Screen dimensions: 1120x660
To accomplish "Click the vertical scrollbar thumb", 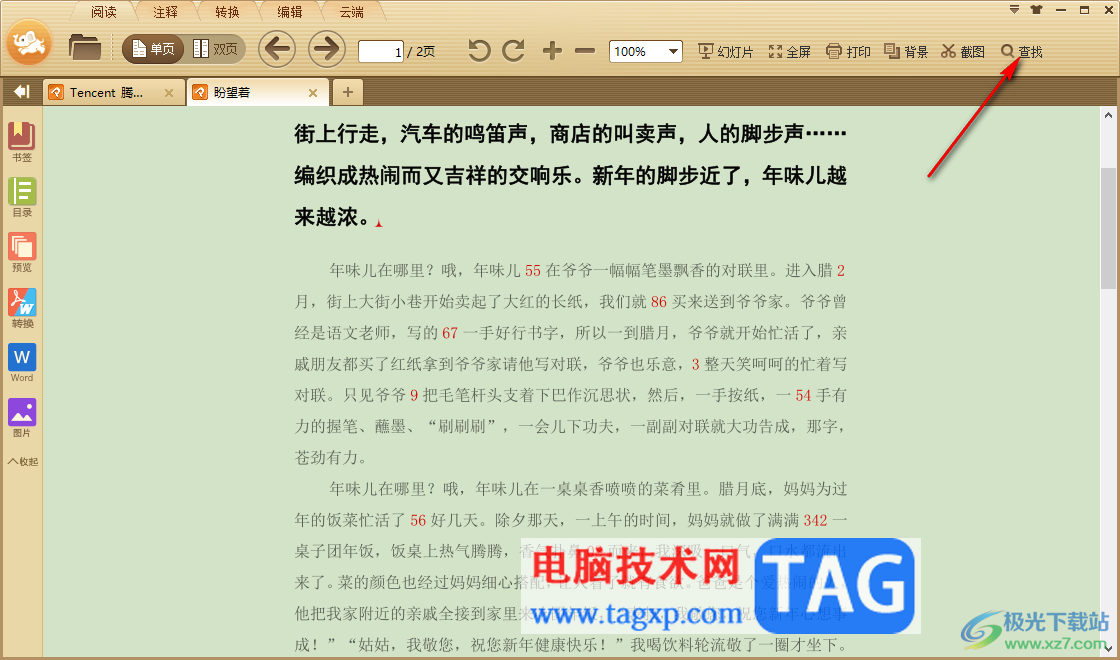I will pyautogui.click(x=1108, y=228).
